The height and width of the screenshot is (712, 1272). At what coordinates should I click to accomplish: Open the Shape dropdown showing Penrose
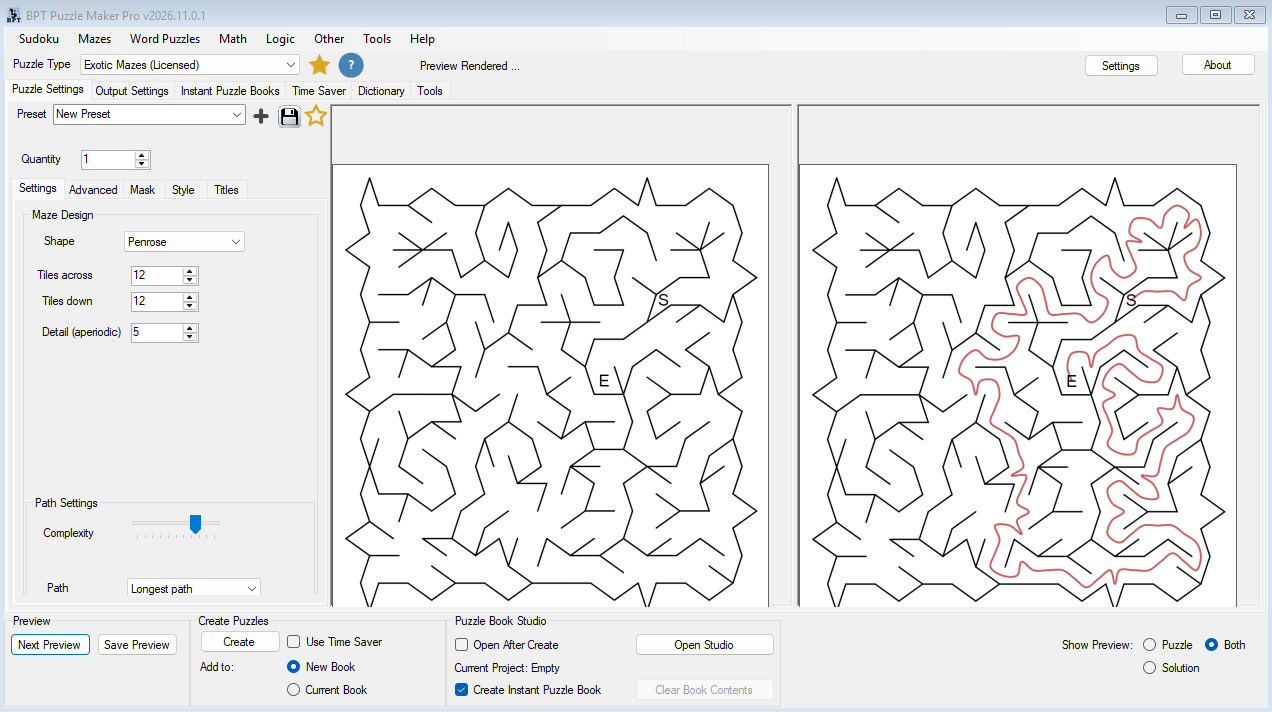(x=184, y=242)
